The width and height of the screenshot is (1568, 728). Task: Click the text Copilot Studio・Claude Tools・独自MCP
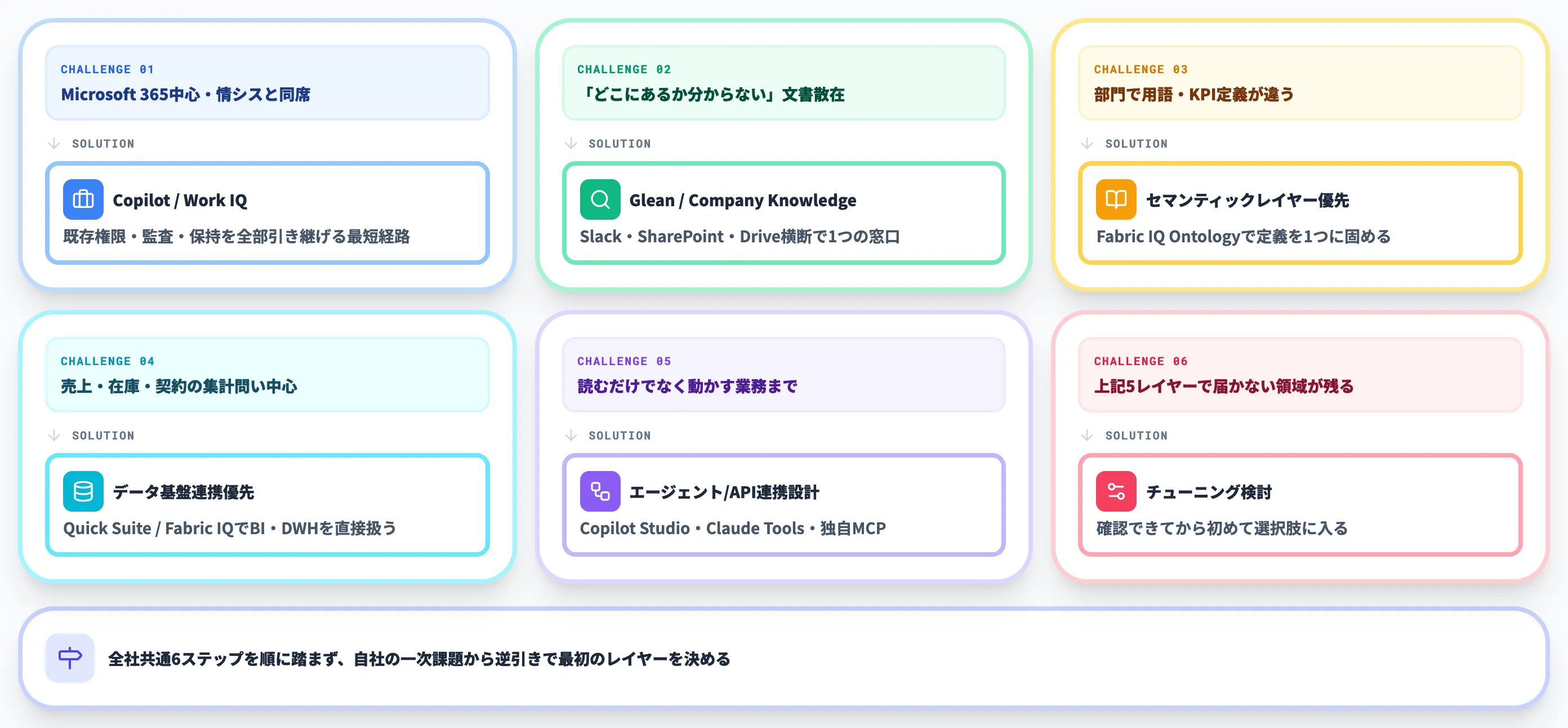click(733, 528)
